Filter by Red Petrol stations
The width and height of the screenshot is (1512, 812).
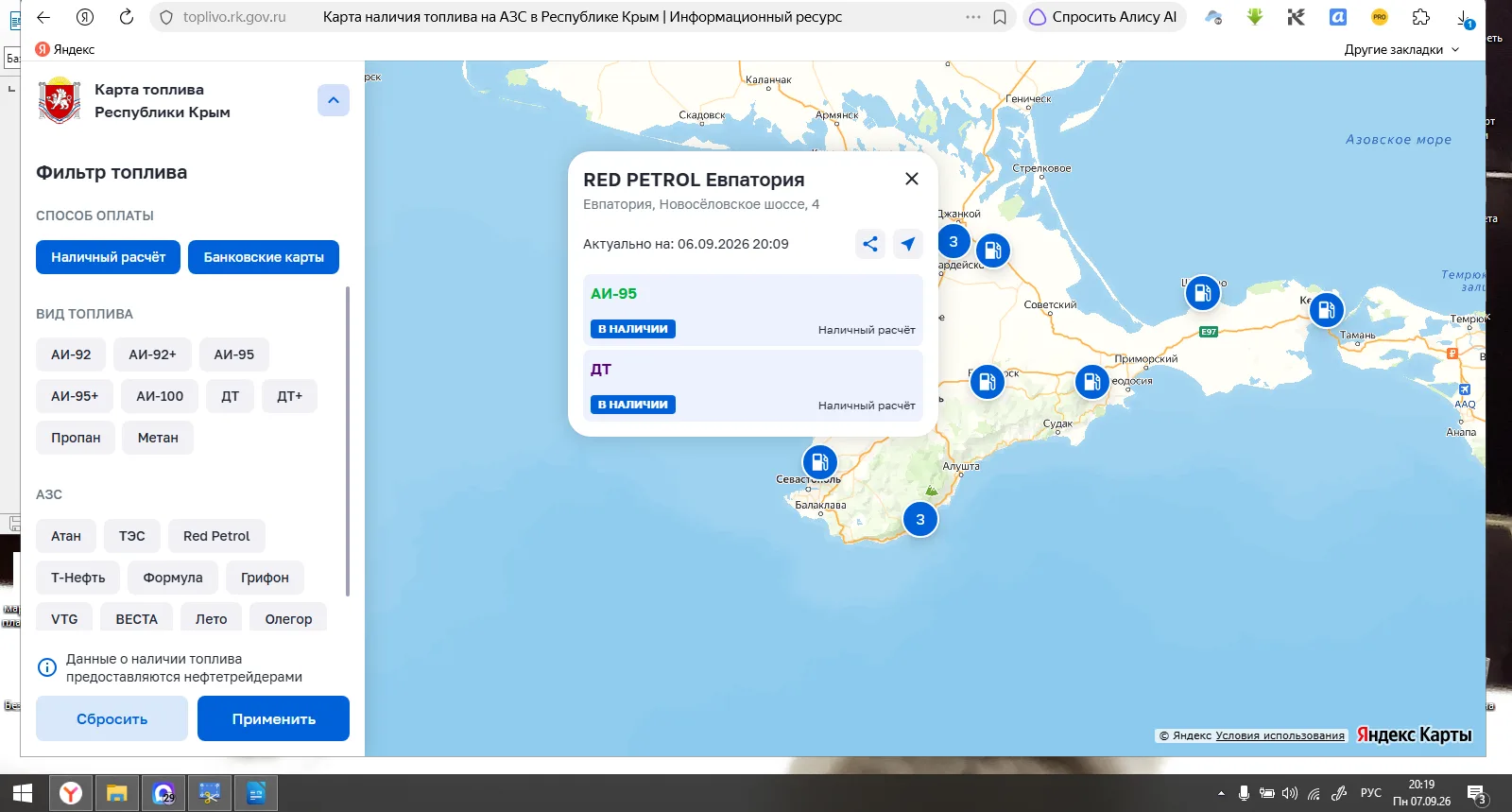pyautogui.click(x=216, y=536)
